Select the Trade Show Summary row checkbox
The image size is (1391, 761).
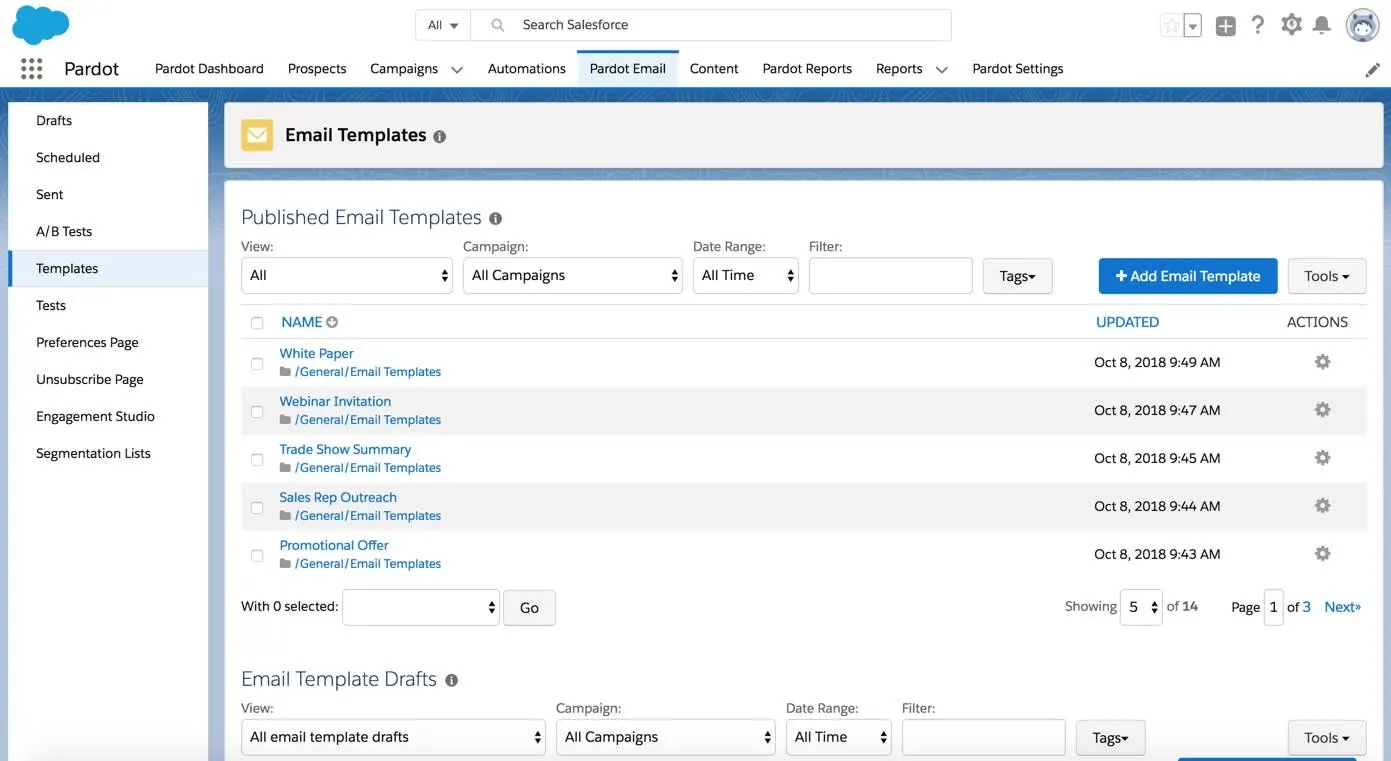click(x=257, y=459)
